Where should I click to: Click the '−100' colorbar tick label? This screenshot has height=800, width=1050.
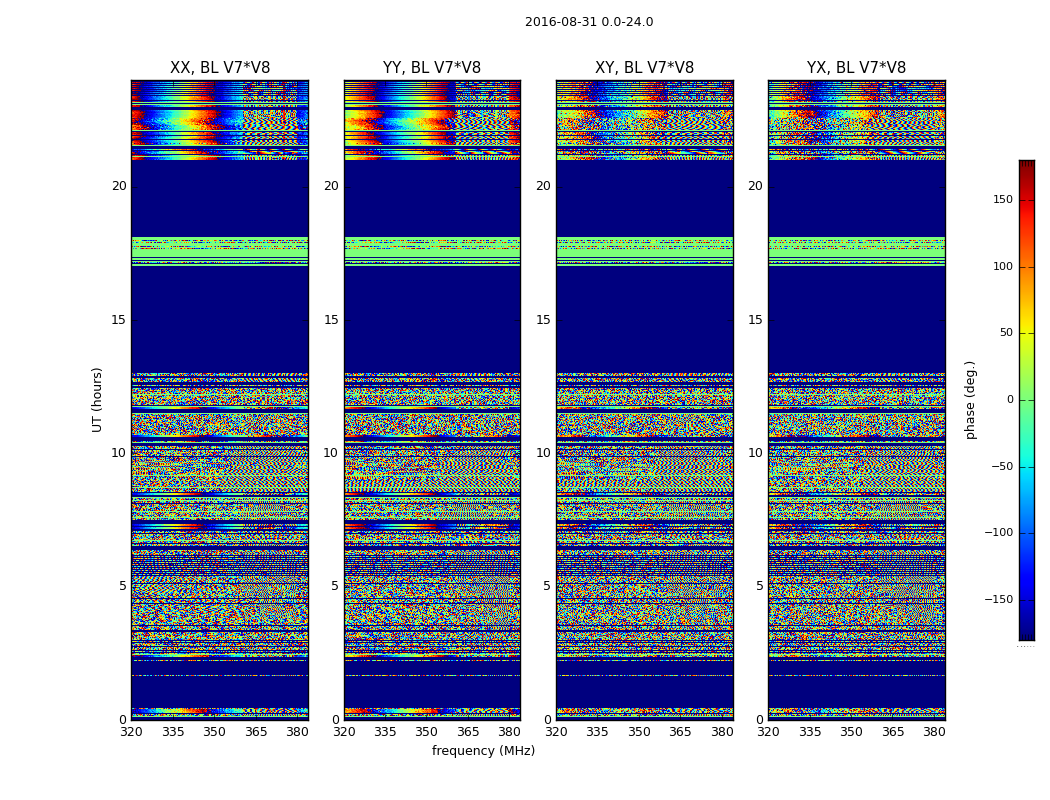click(x=999, y=532)
